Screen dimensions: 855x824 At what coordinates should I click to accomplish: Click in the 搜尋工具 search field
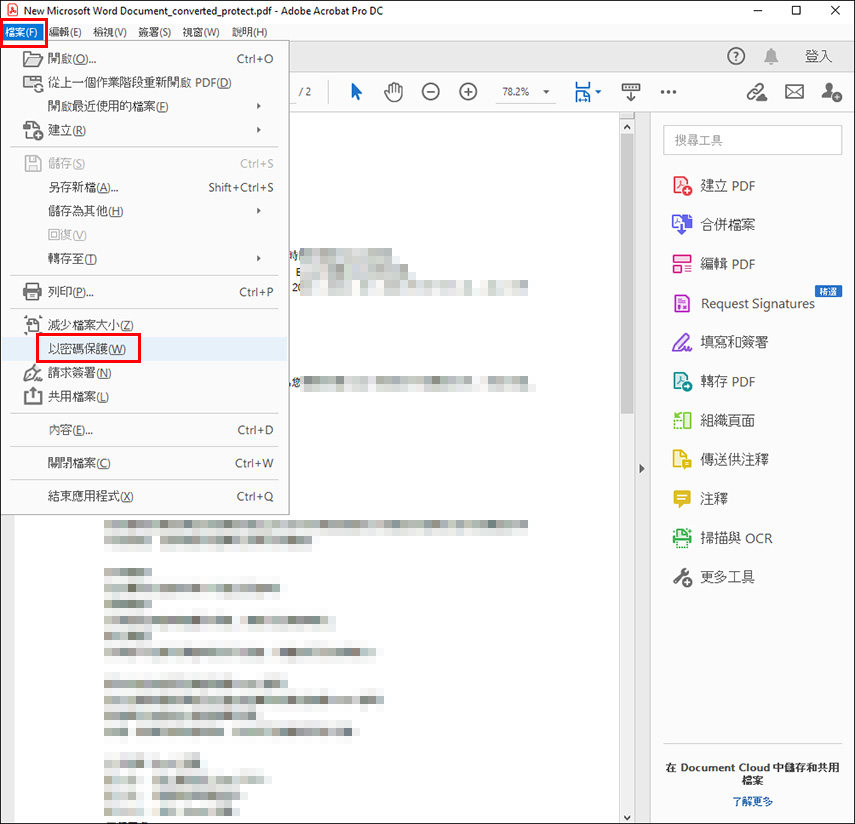pyautogui.click(x=752, y=140)
